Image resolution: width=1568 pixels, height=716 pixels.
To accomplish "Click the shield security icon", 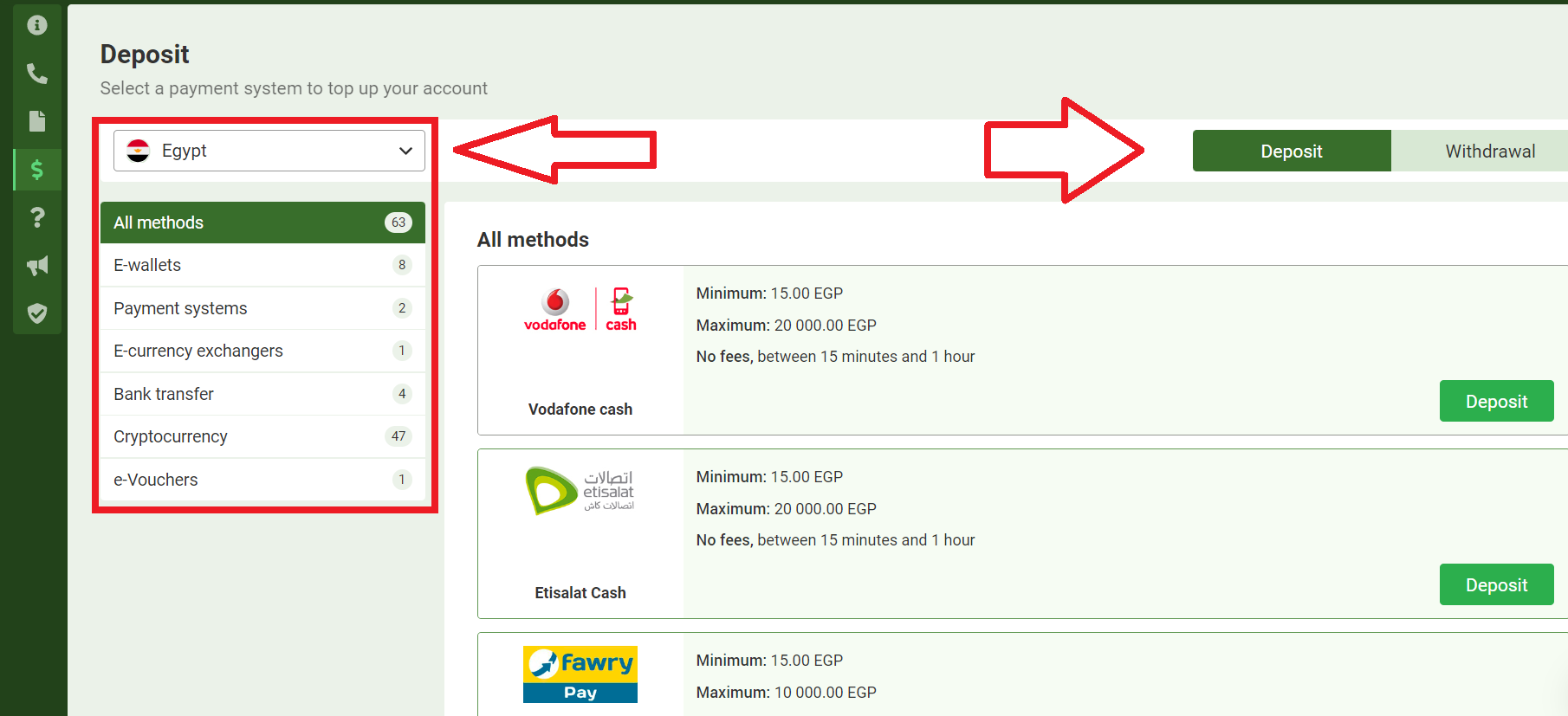I will pos(37,313).
